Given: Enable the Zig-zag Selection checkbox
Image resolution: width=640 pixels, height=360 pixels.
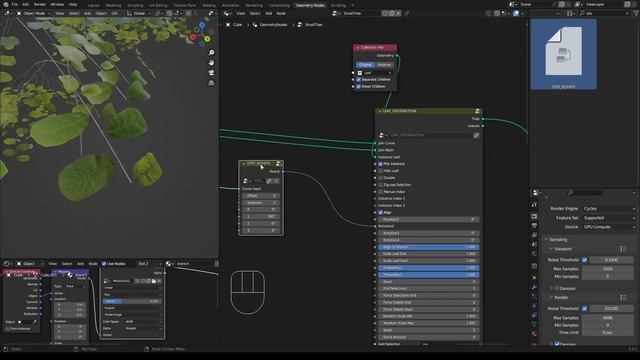Looking at the screenshot, I should [380, 184].
